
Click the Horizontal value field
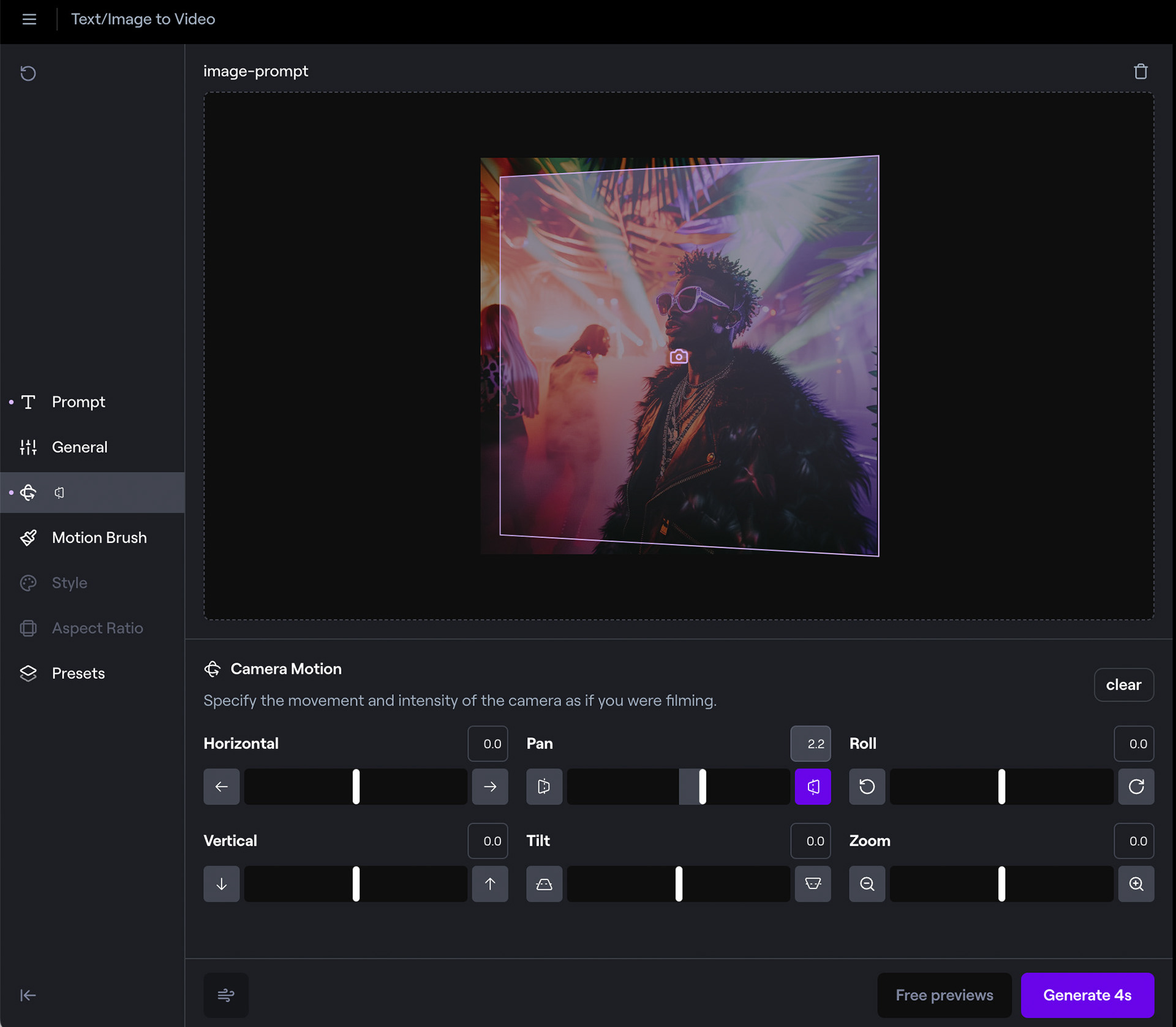coord(488,743)
